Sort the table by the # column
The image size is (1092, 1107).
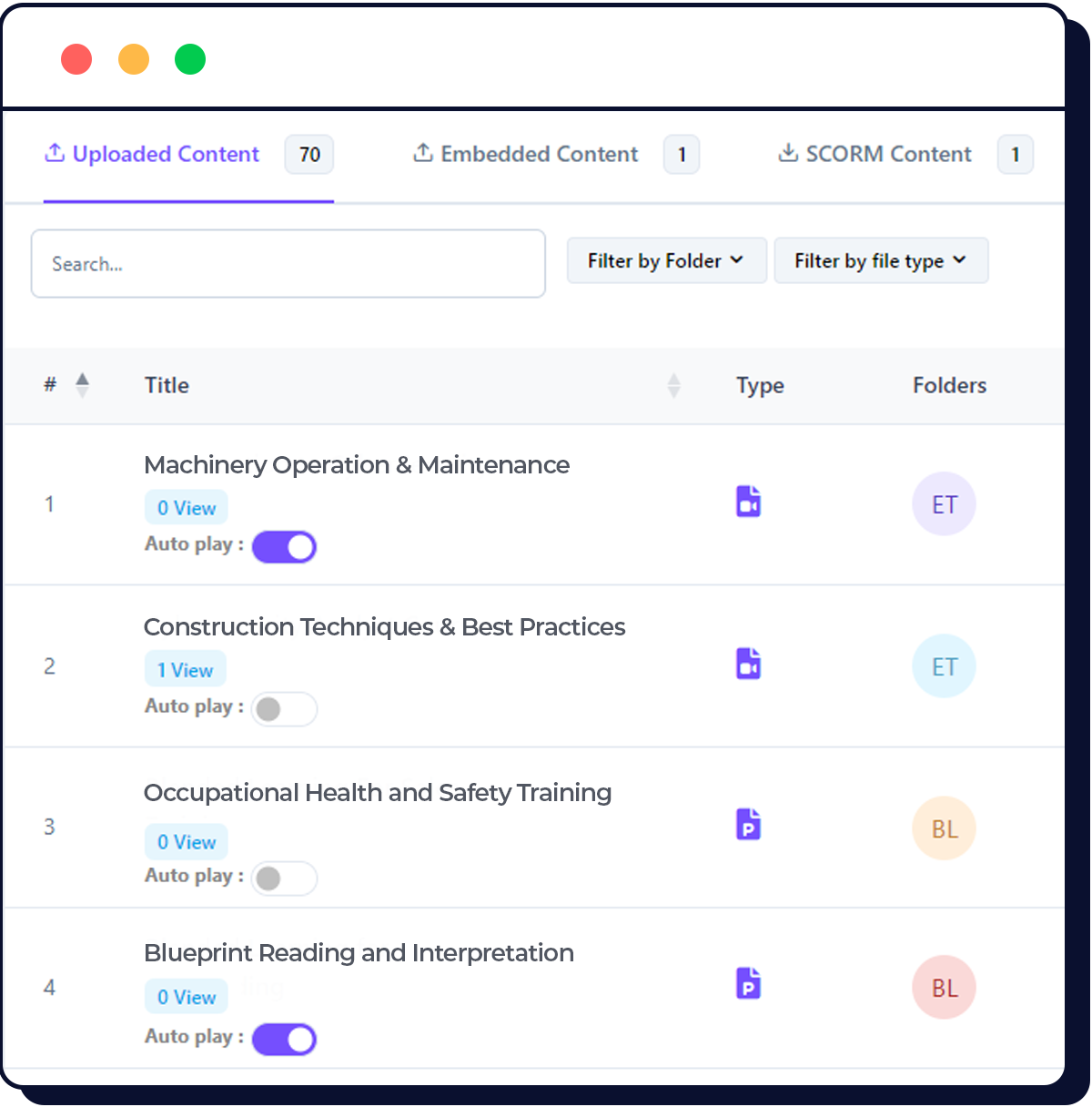coord(82,385)
